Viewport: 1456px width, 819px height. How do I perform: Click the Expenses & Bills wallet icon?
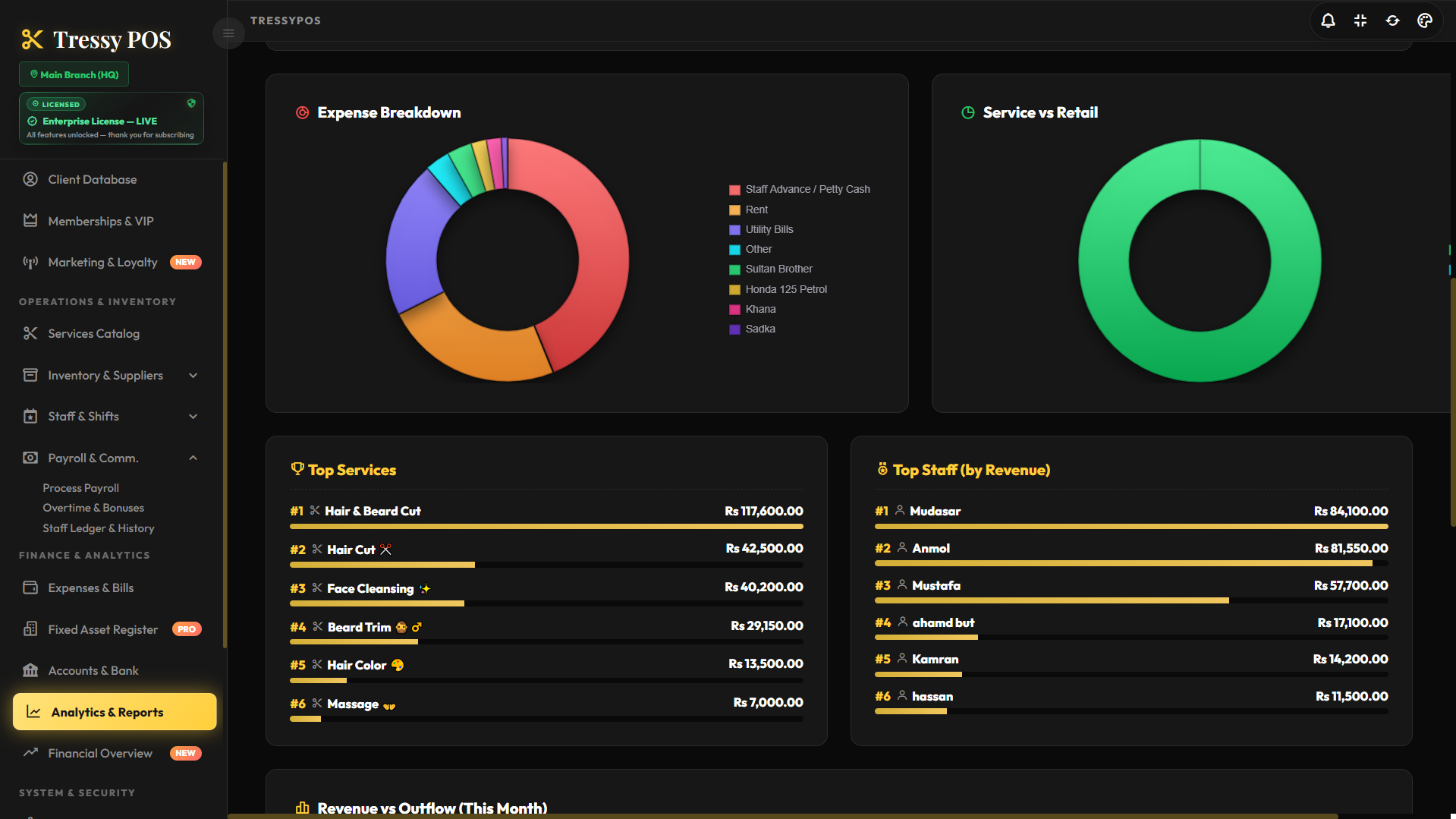click(x=30, y=587)
